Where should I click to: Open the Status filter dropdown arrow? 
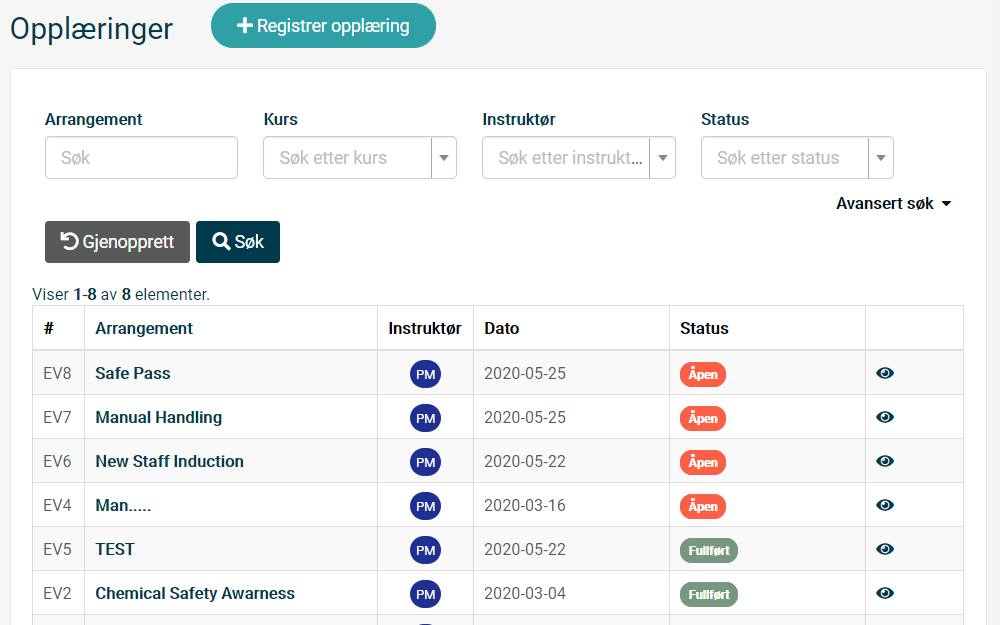pos(881,158)
